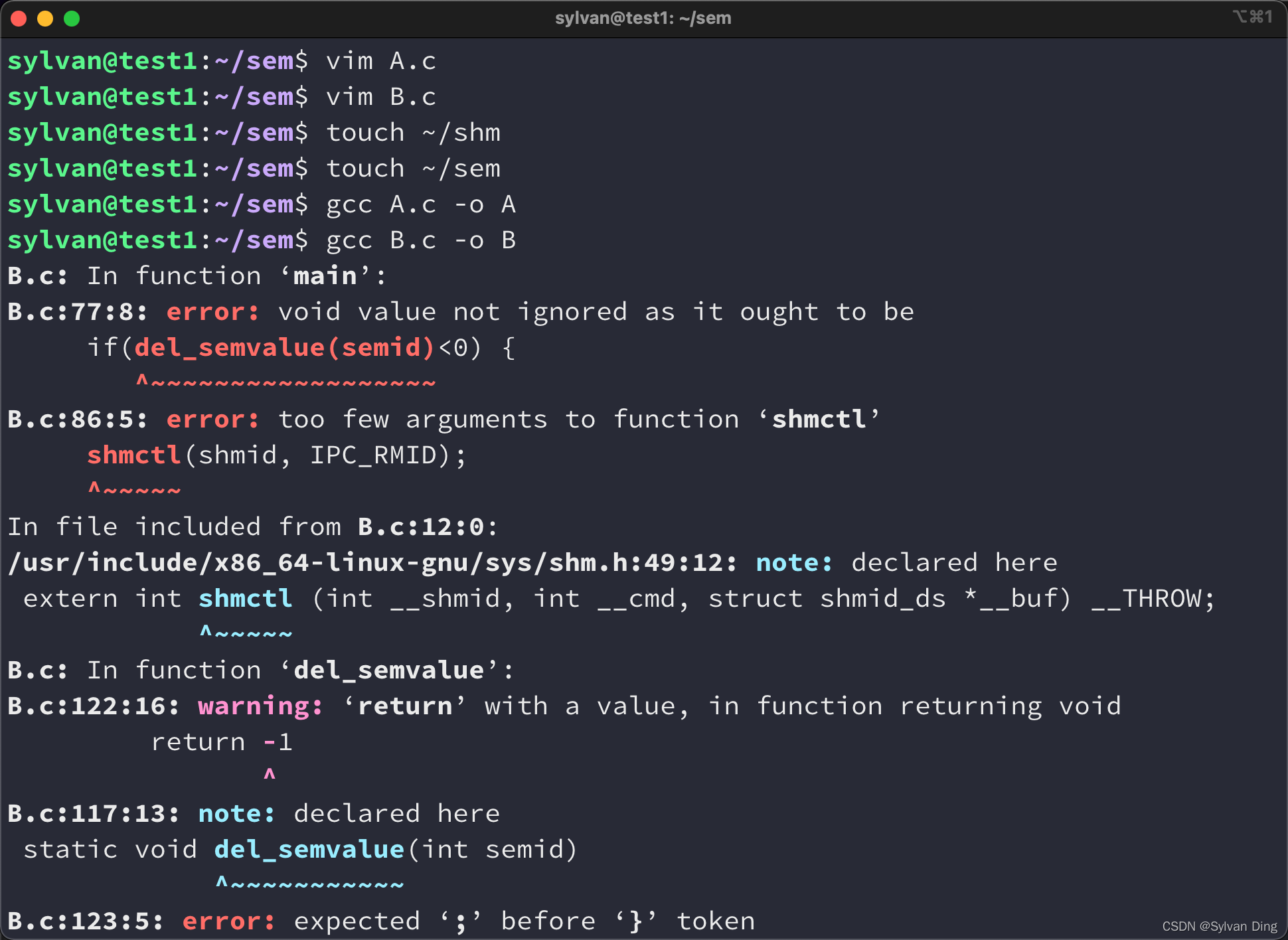
Task: Click "expected ';' before '}' token" message
Action: [524, 921]
